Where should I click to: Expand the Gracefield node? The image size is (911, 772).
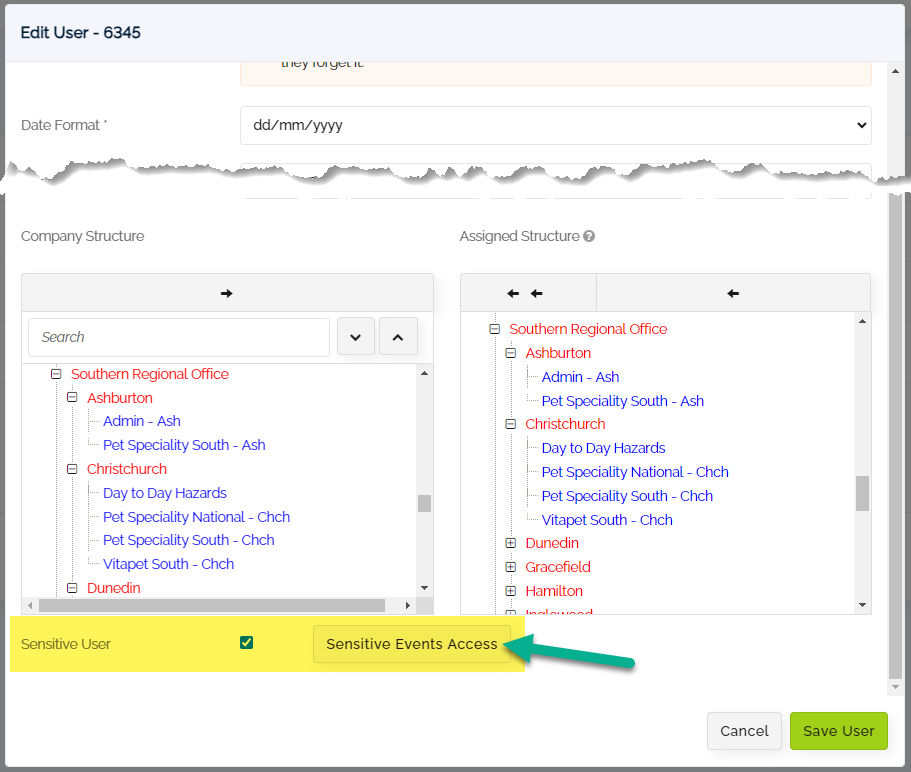point(511,567)
